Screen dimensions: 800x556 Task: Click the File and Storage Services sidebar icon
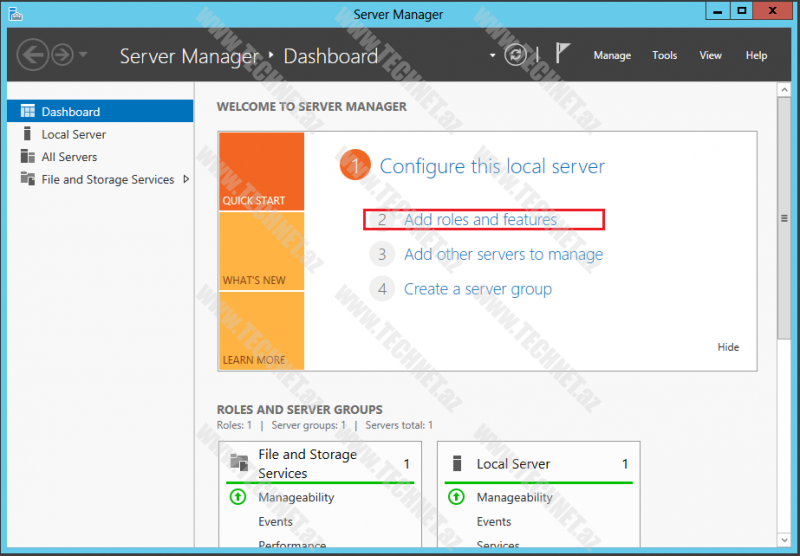pos(27,180)
